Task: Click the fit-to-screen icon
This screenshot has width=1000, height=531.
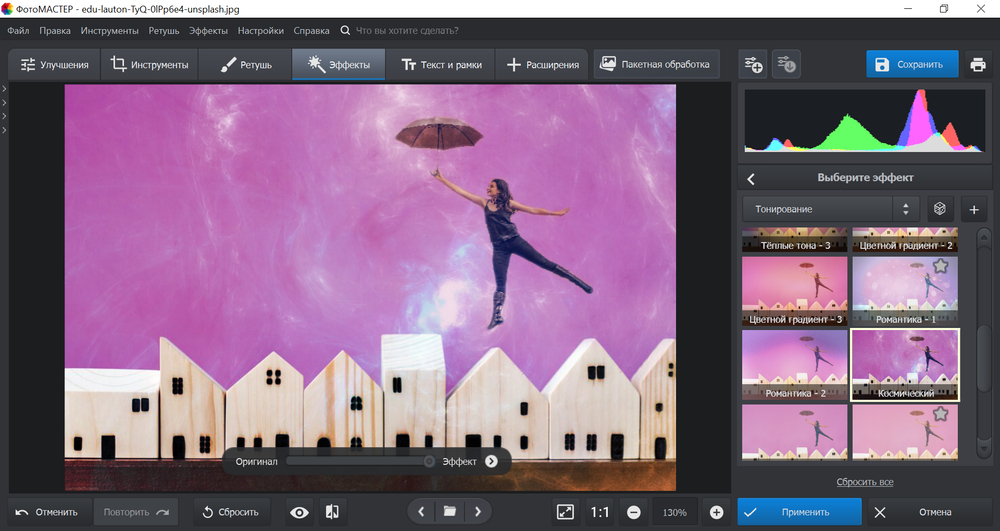Action: pyautogui.click(x=565, y=512)
